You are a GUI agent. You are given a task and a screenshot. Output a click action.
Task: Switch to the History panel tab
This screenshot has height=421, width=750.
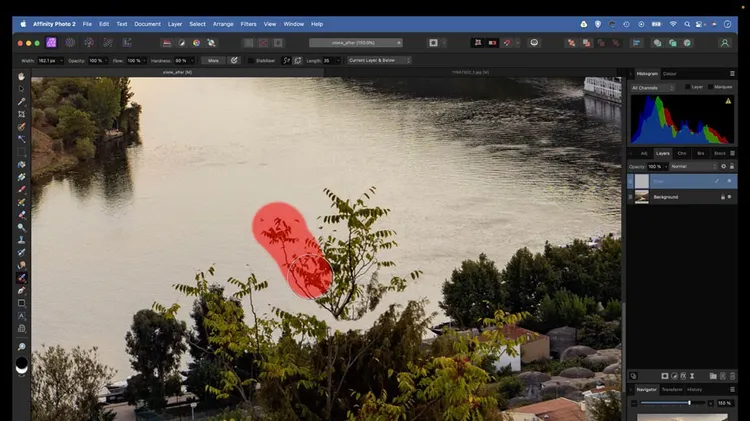tap(695, 389)
